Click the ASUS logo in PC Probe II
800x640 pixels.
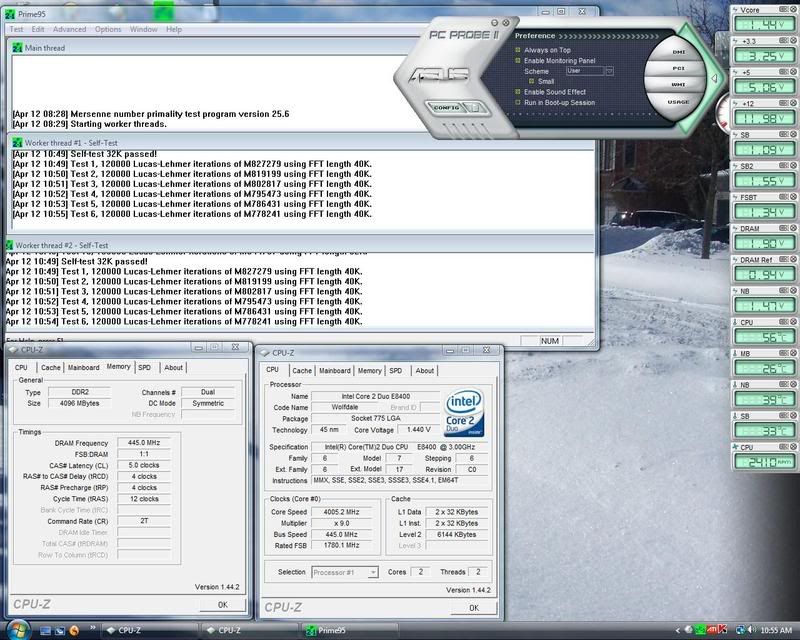point(439,76)
